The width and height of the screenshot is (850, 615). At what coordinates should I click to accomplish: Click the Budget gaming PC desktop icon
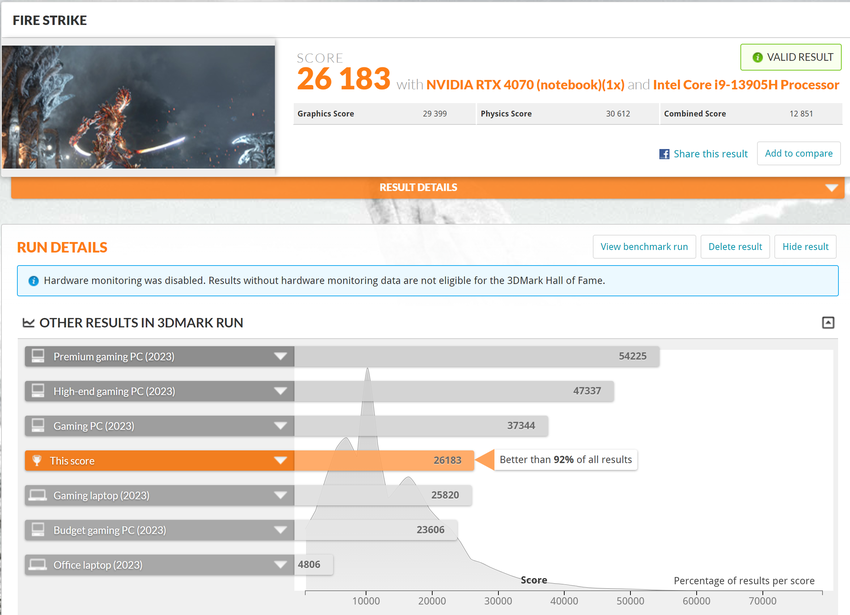38,530
